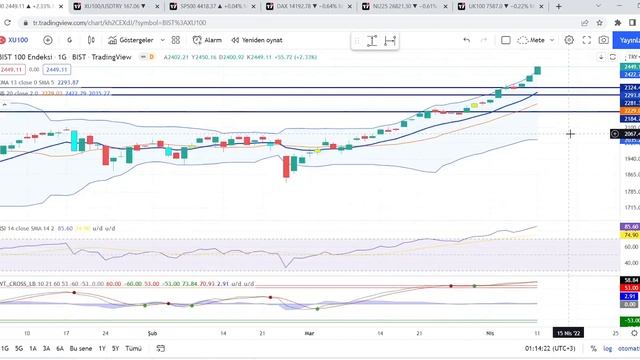Collapse the indicator legend chevron arrow
This screenshot has height=360, width=640.
click(4, 105)
